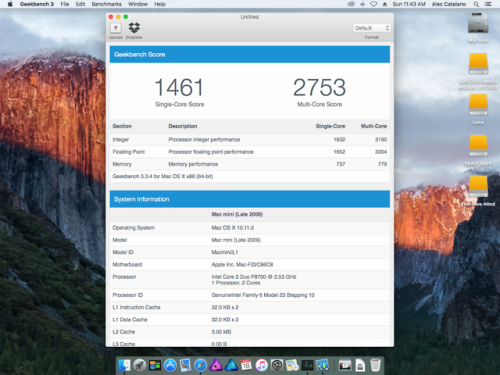Viewport: 500px width, 375px height.
Task: Open the Mac Mini hard drive icon
Action: tap(478, 23)
